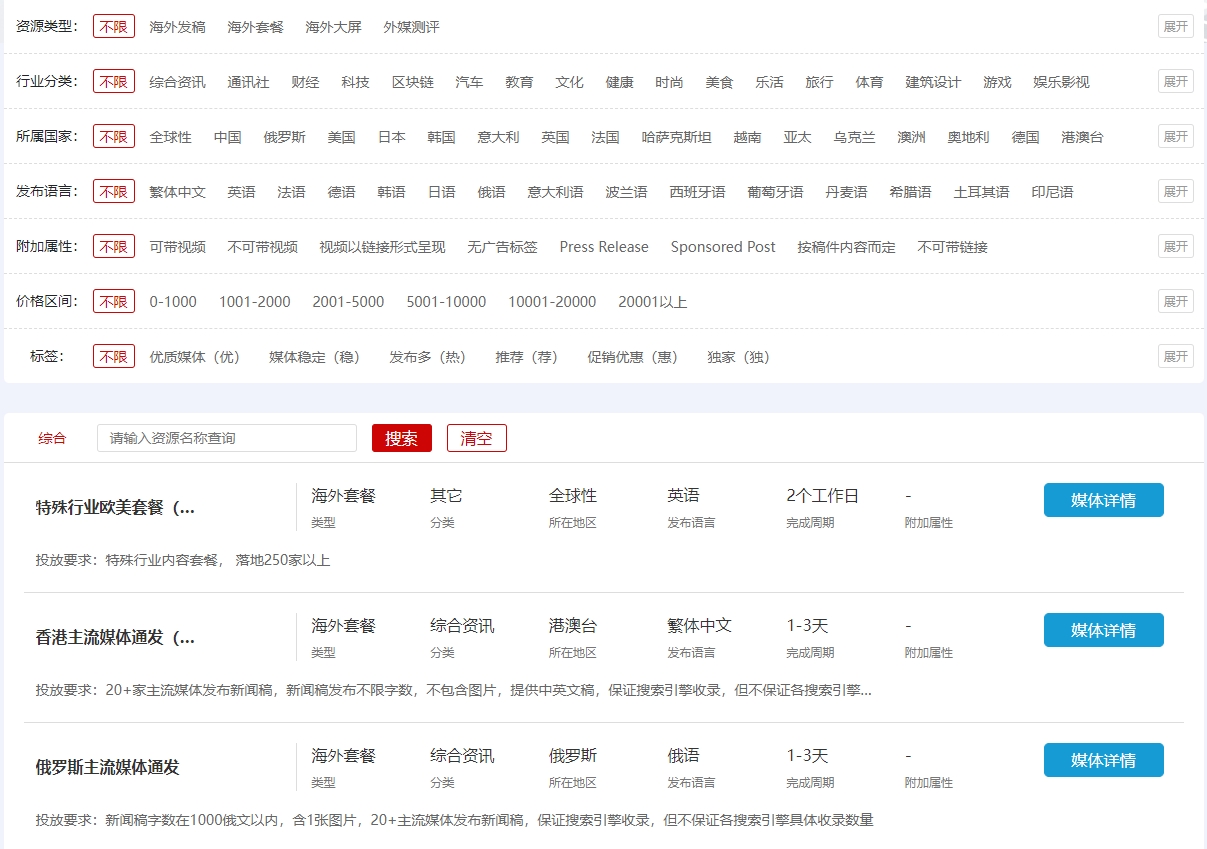Choose 区块链 industry category
This screenshot has width=1207, height=849.
(x=412, y=82)
